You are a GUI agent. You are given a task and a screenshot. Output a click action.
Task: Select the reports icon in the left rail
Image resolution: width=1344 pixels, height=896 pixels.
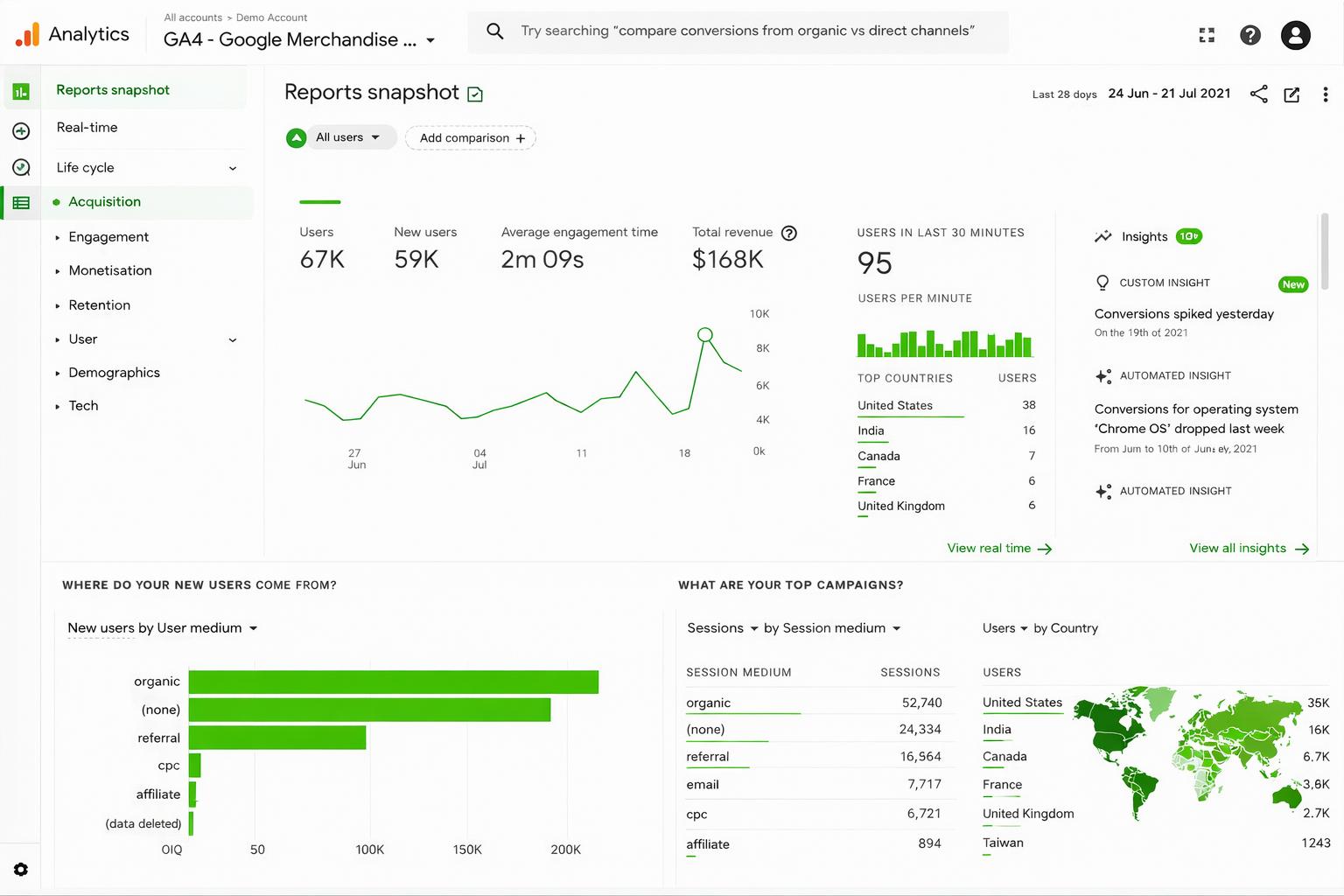point(20,90)
